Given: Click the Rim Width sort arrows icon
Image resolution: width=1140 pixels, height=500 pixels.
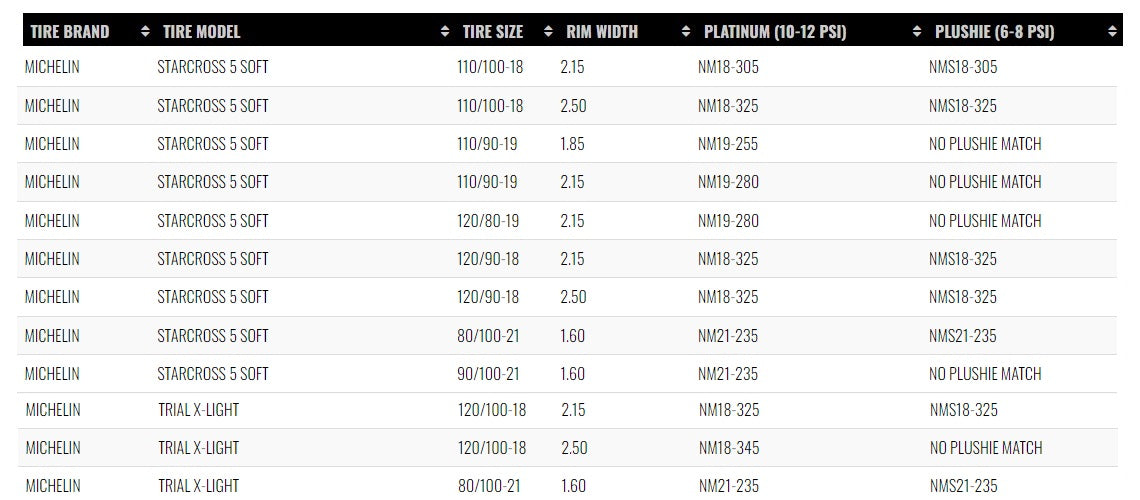Looking at the screenshot, I should coord(686,32).
